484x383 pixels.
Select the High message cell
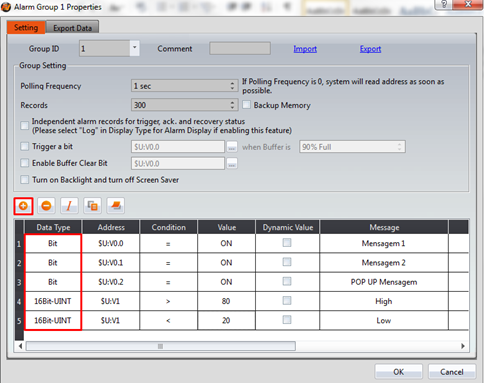pyautogui.click(x=384, y=301)
